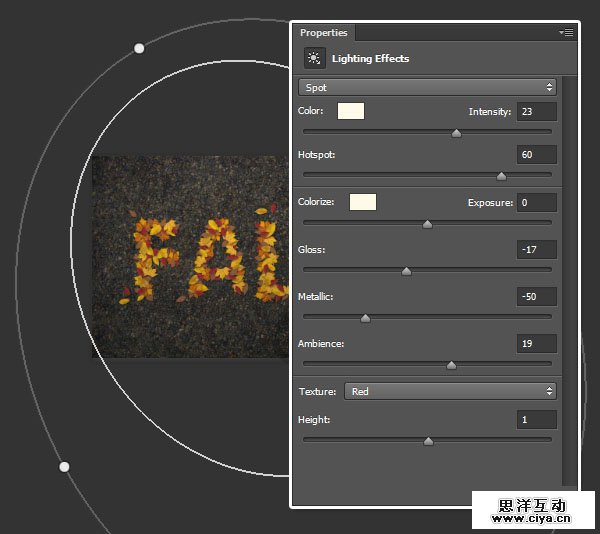Click the Gloss value field
Viewport: 600px width, 534px height.
(x=537, y=249)
